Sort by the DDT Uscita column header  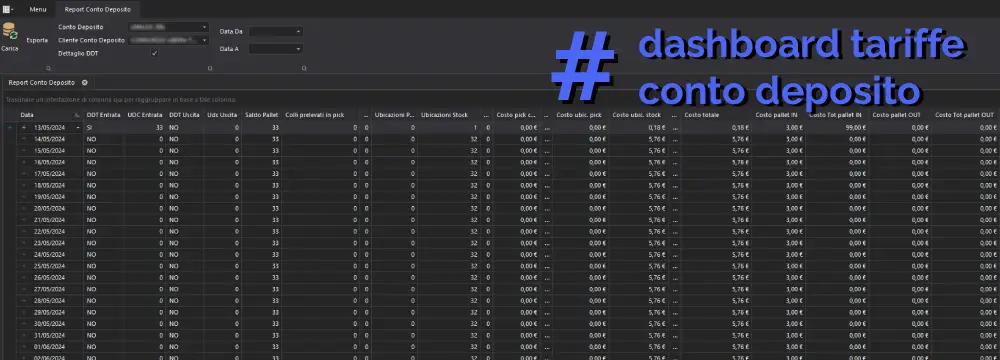(x=184, y=115)
